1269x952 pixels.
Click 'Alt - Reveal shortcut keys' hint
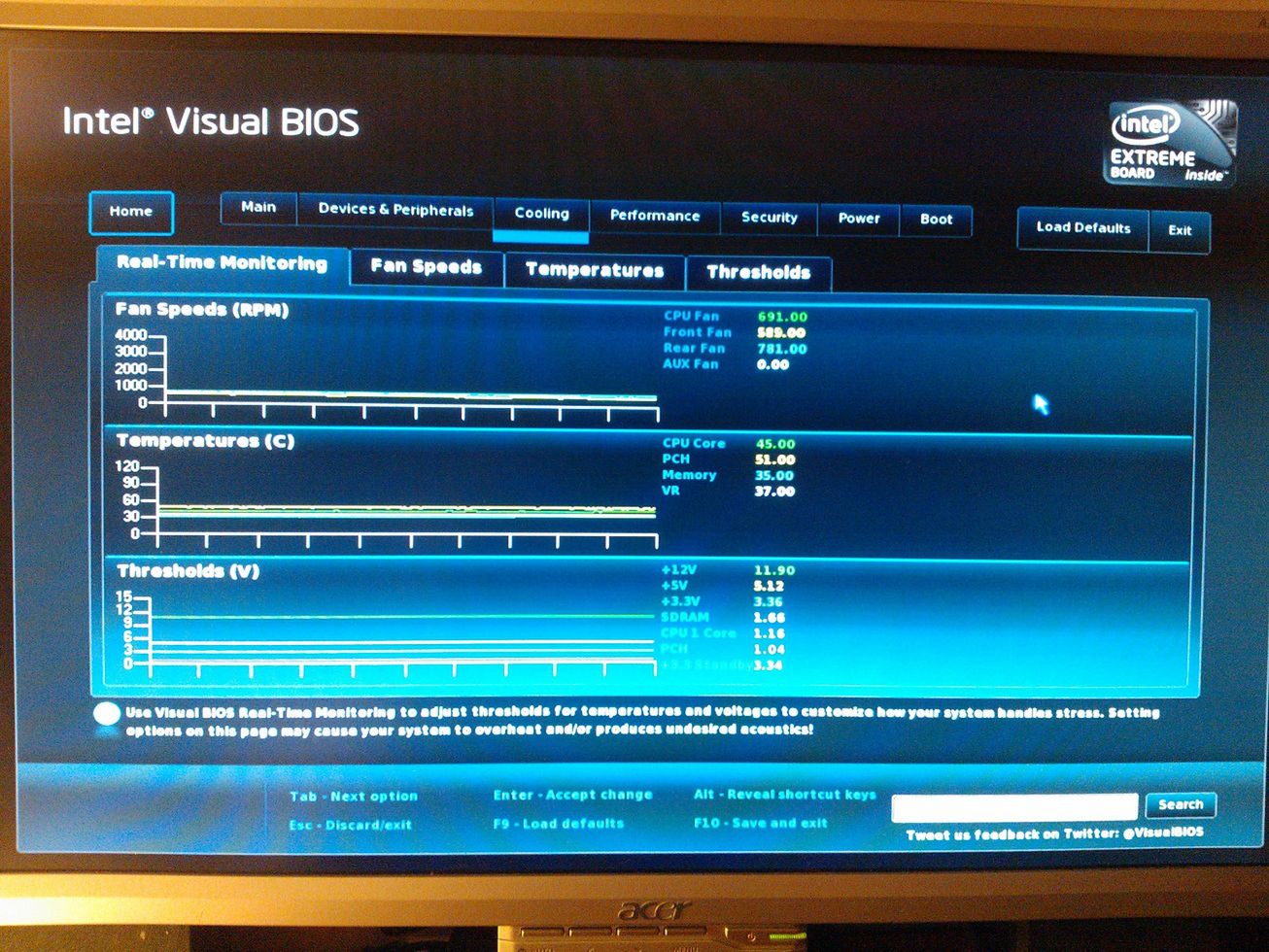785,795
